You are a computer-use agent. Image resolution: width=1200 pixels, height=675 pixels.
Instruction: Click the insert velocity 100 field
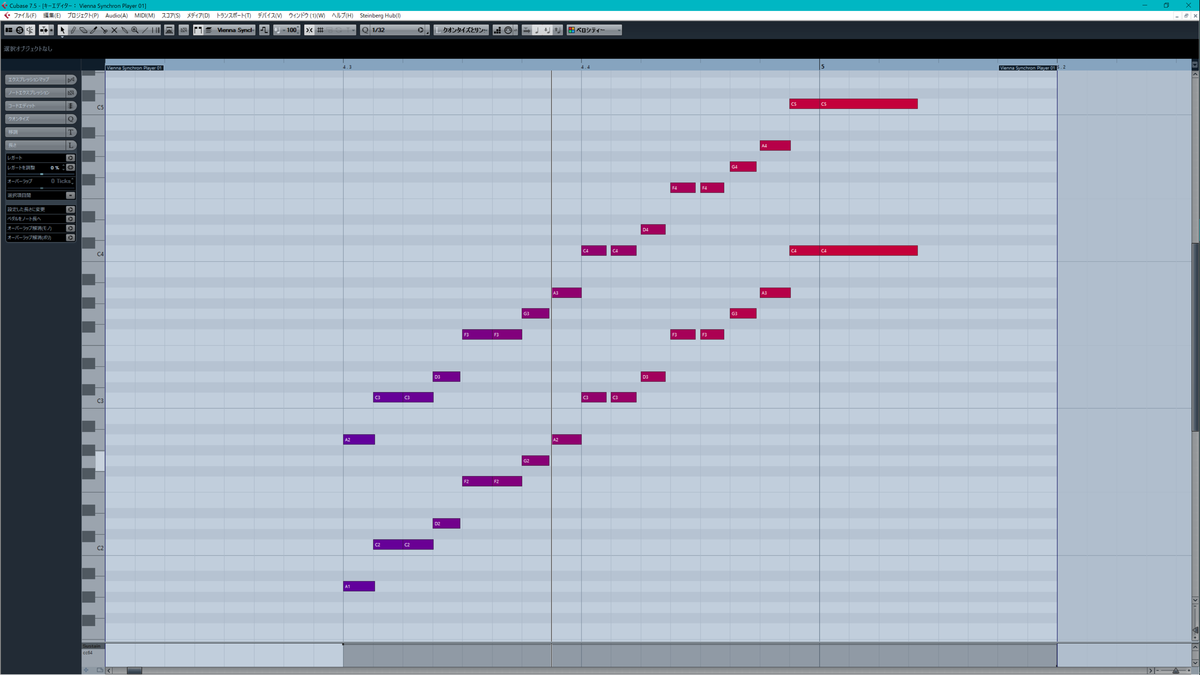coord(288,30)
